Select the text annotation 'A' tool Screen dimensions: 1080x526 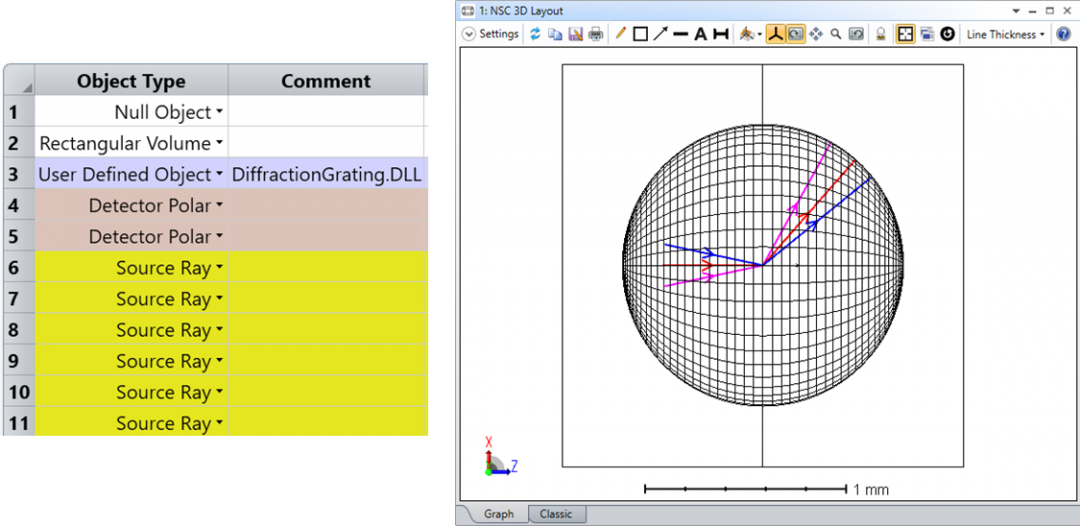coord(700,34)
